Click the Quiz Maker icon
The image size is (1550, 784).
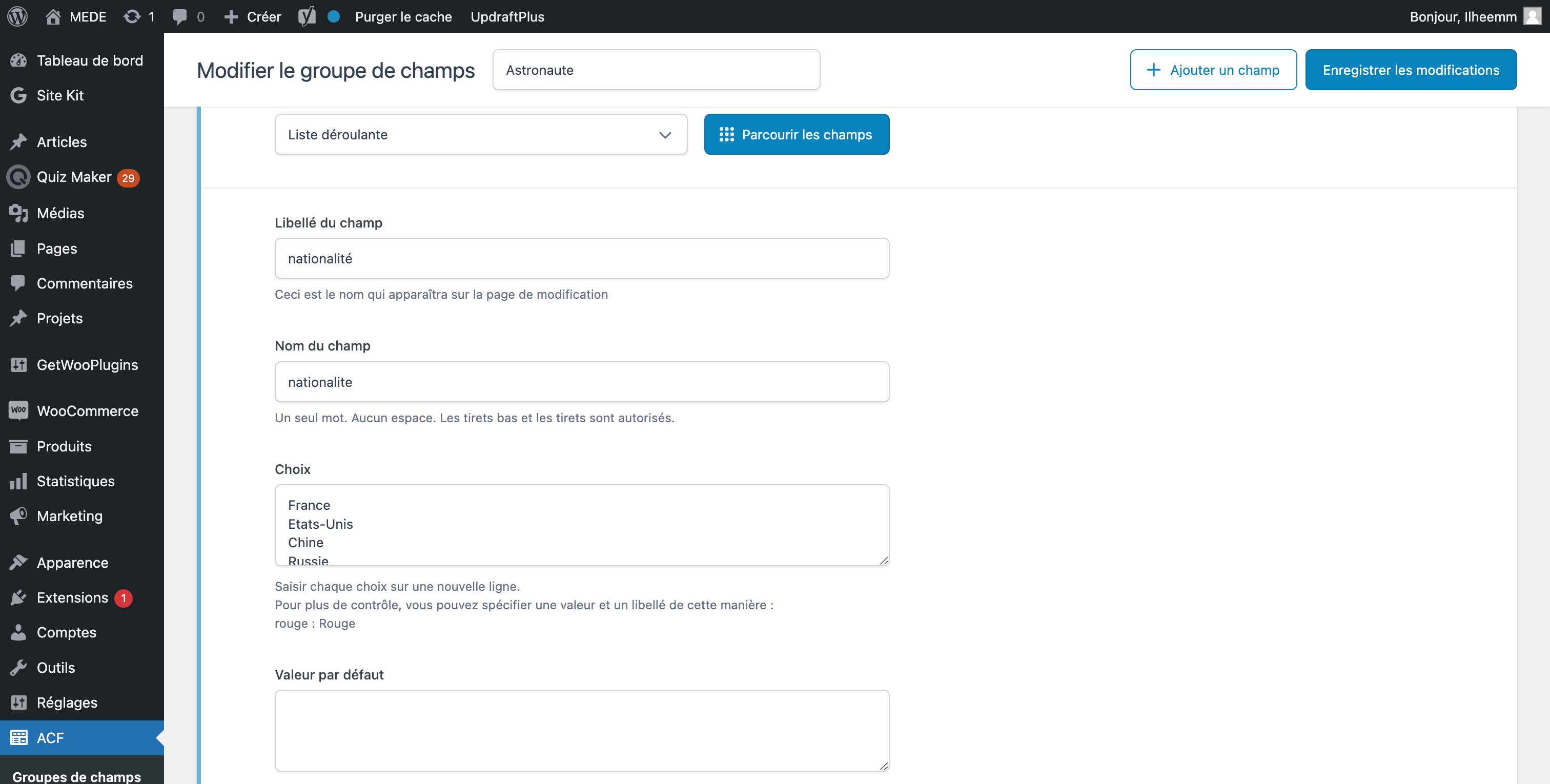click(18, 176)
